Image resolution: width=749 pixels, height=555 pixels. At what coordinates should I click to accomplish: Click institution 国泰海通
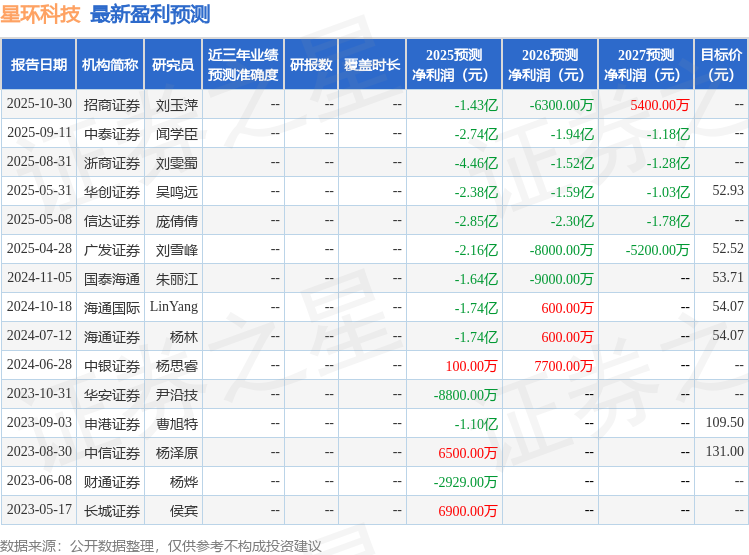click(x=112, y=279)
